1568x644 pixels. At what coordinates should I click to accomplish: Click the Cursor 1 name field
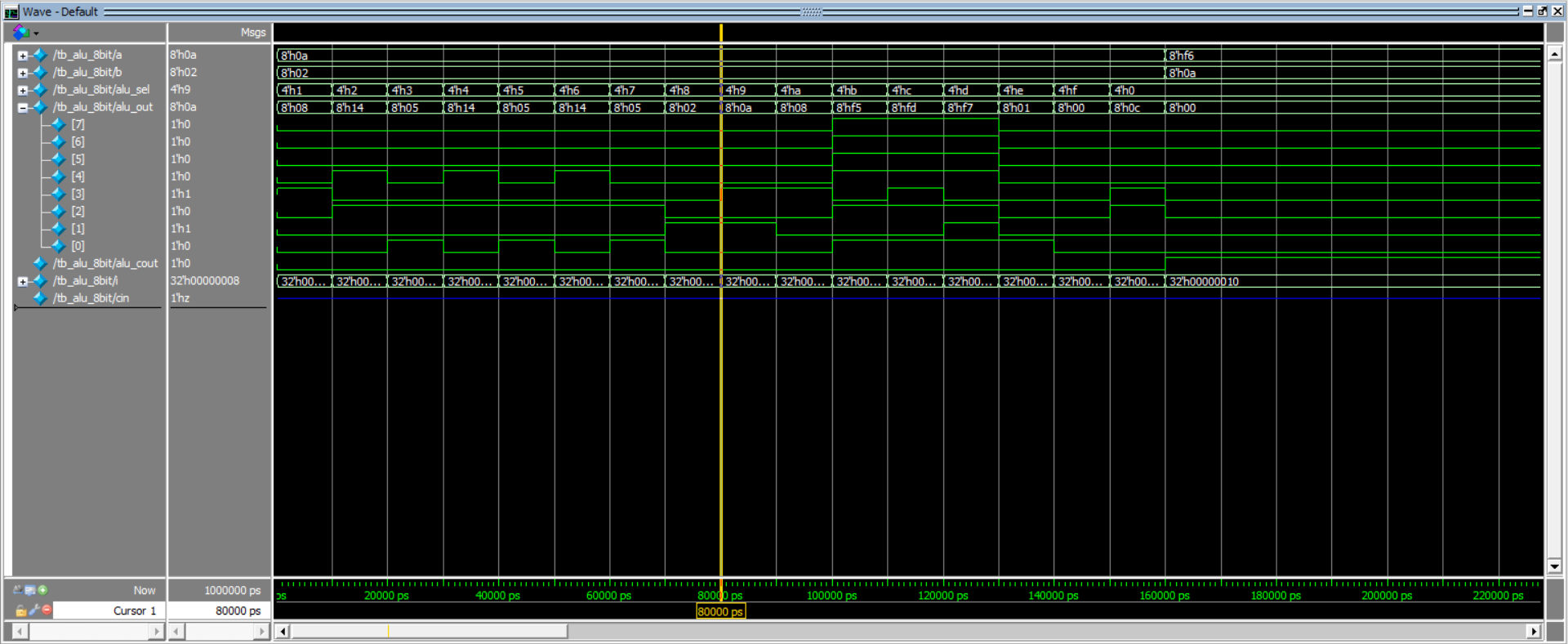click(x=109, y=610)
